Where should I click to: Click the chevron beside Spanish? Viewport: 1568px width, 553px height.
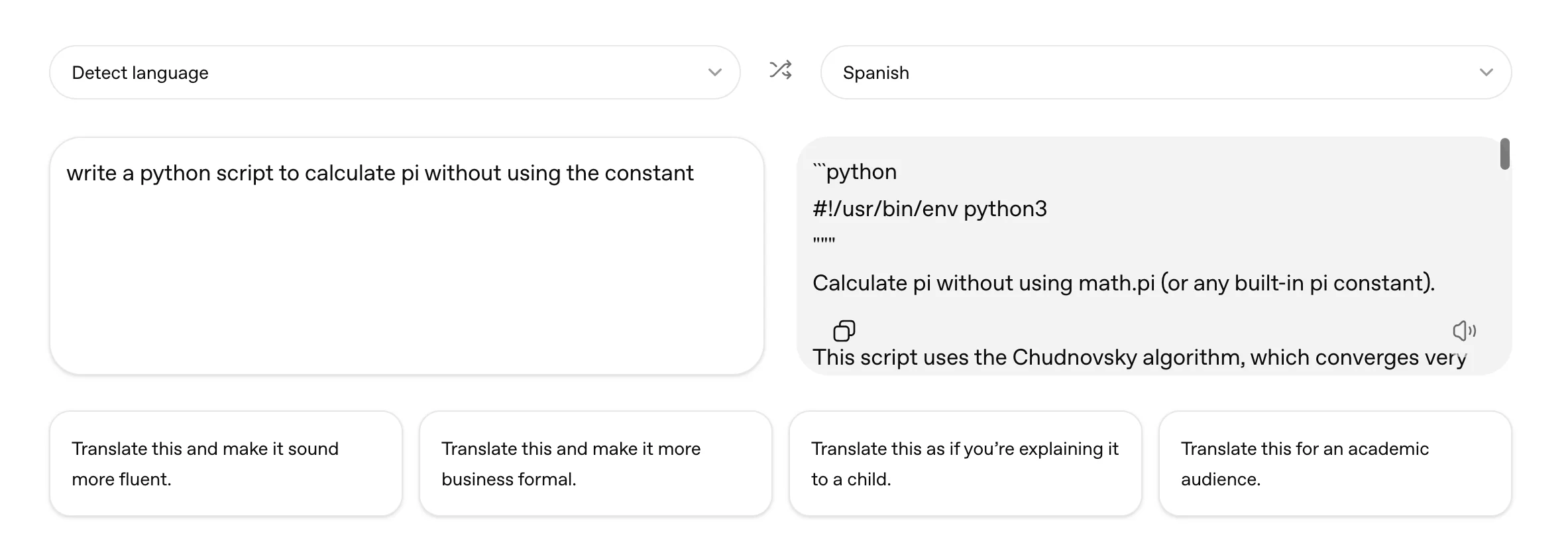coord(1486,72)
